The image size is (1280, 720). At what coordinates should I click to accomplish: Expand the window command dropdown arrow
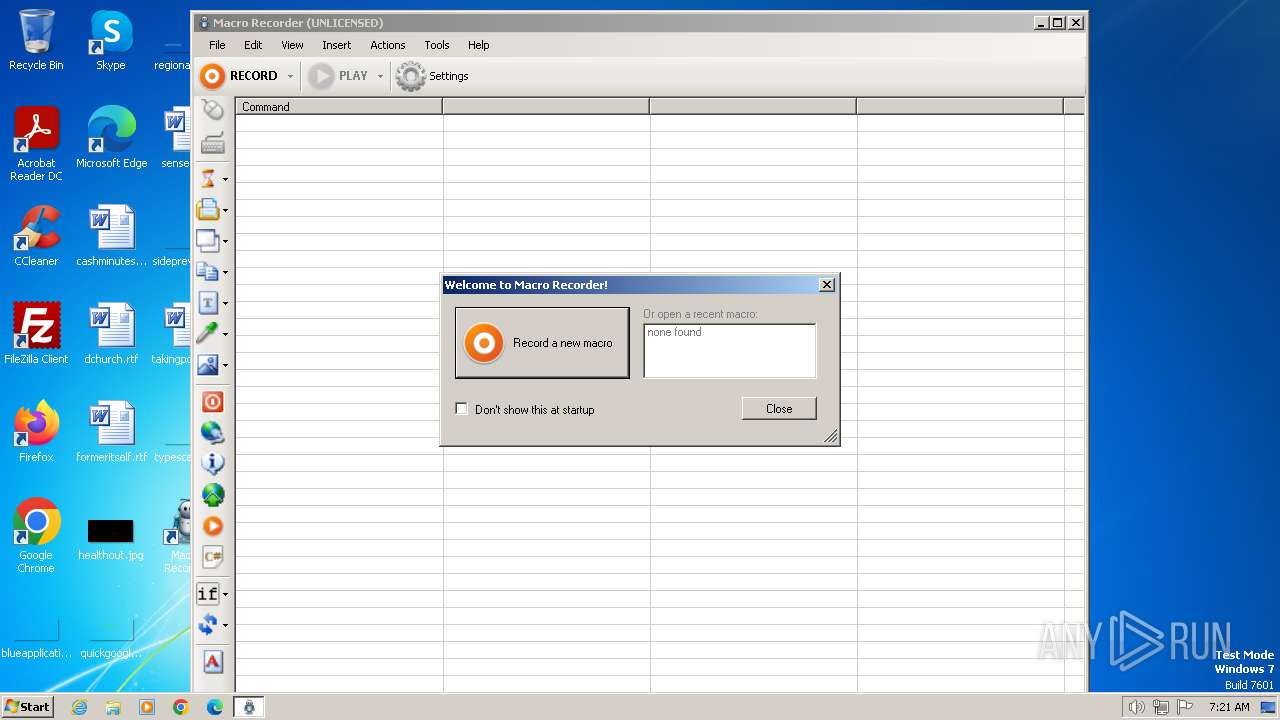pyautogui.click(x=225, y=242)
